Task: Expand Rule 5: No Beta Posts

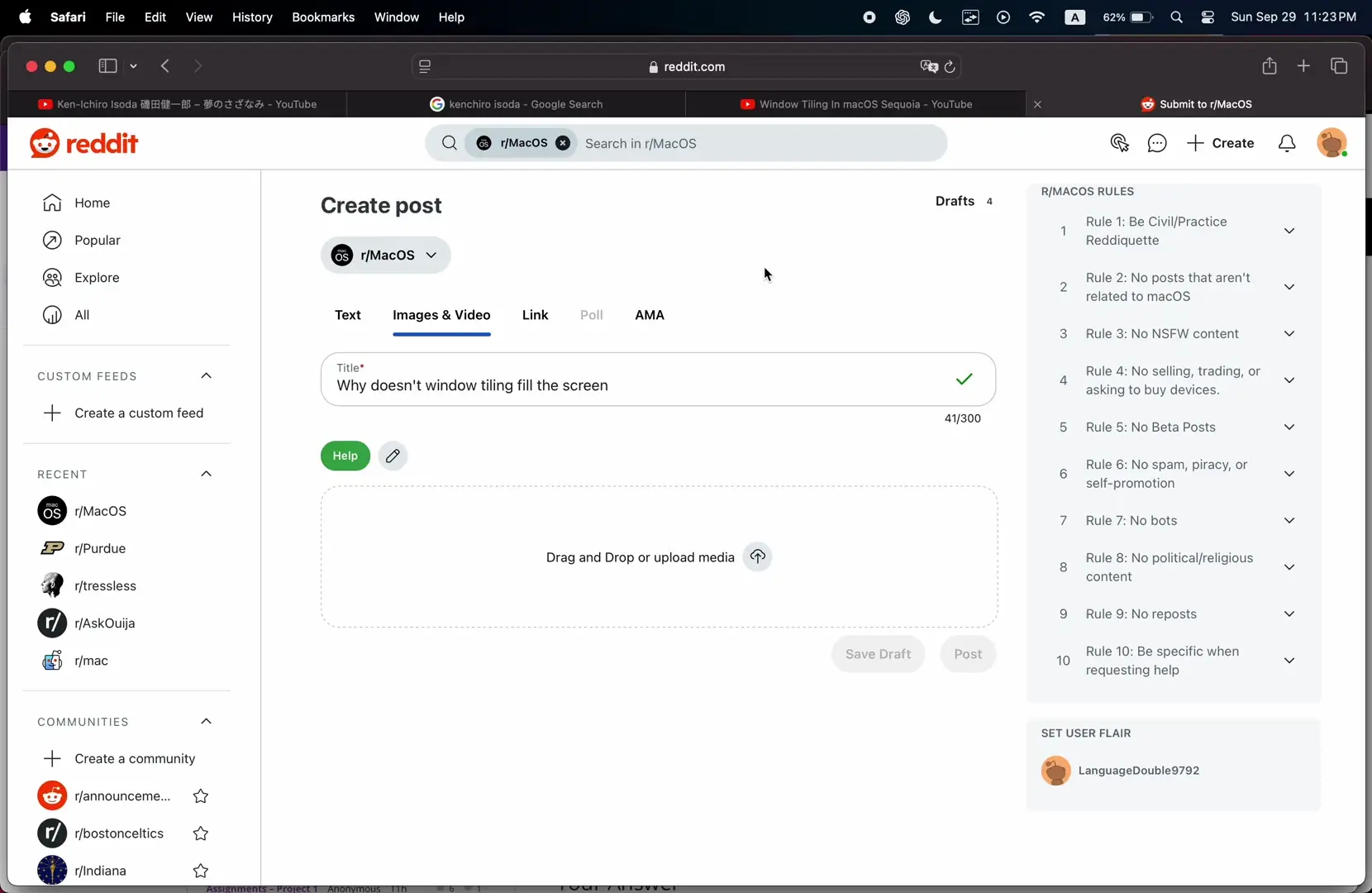Action: (x=1289, y=427)
